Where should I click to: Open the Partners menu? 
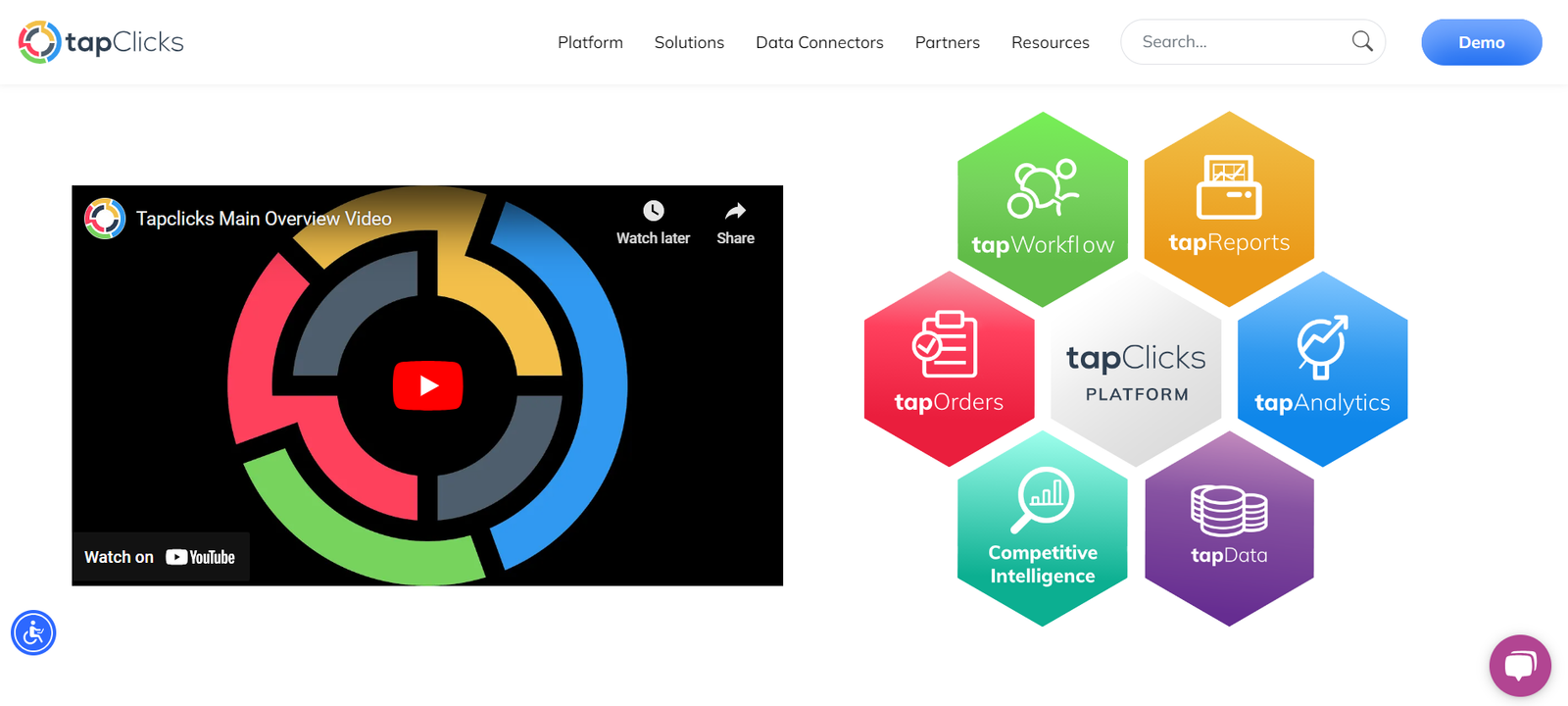click(x=948, y=42)
